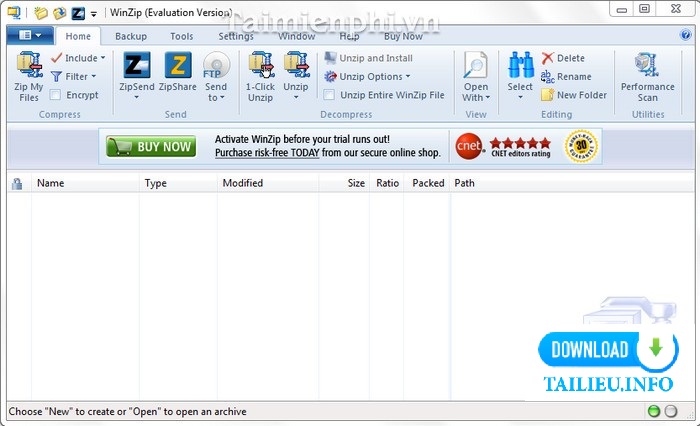The image size is (700, 426).
Task: Open WinZip help question mark
Action: [x=685, y=35]
